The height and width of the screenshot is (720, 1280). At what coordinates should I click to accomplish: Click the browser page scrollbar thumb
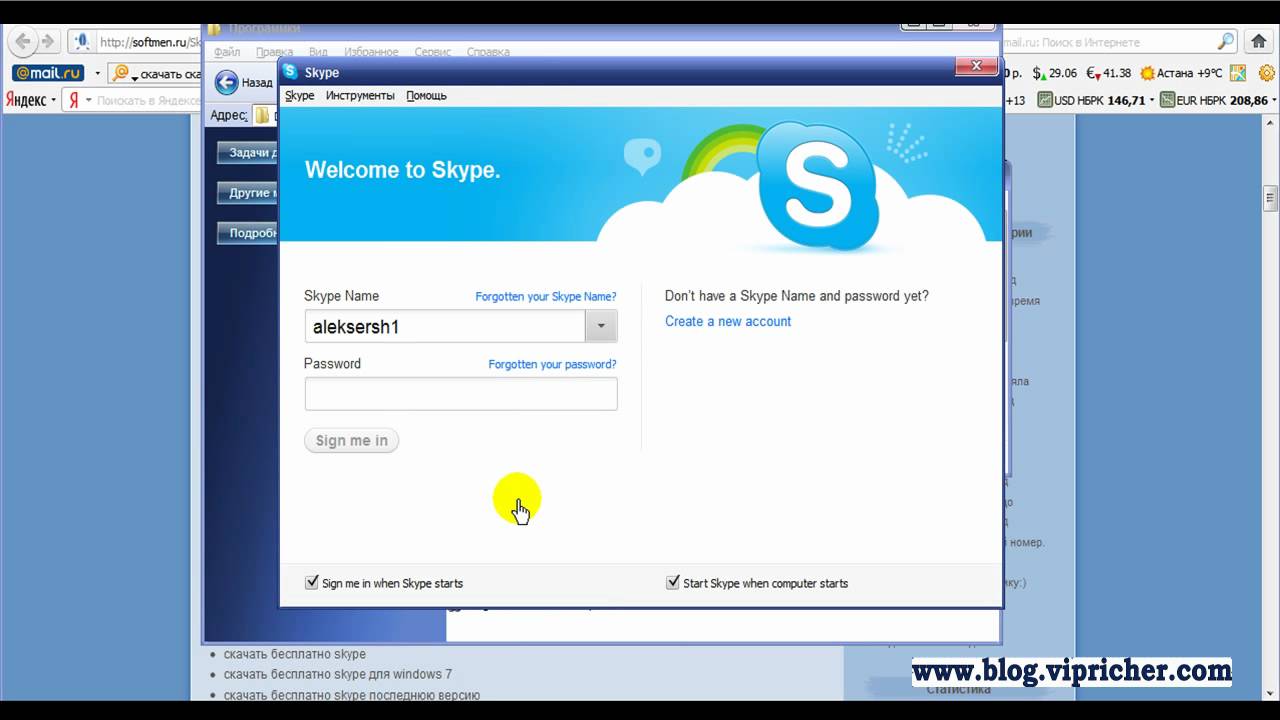click(x=1271, y=196)
